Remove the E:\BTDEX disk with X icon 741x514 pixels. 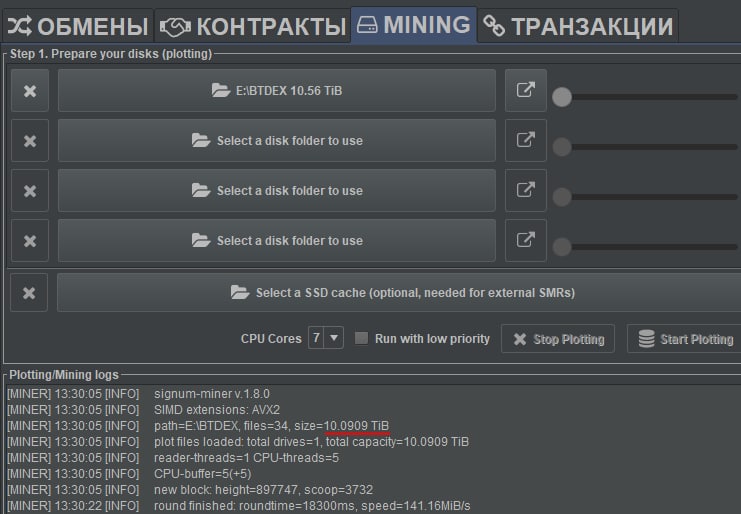pyautogui.click(x=30, y=91)
